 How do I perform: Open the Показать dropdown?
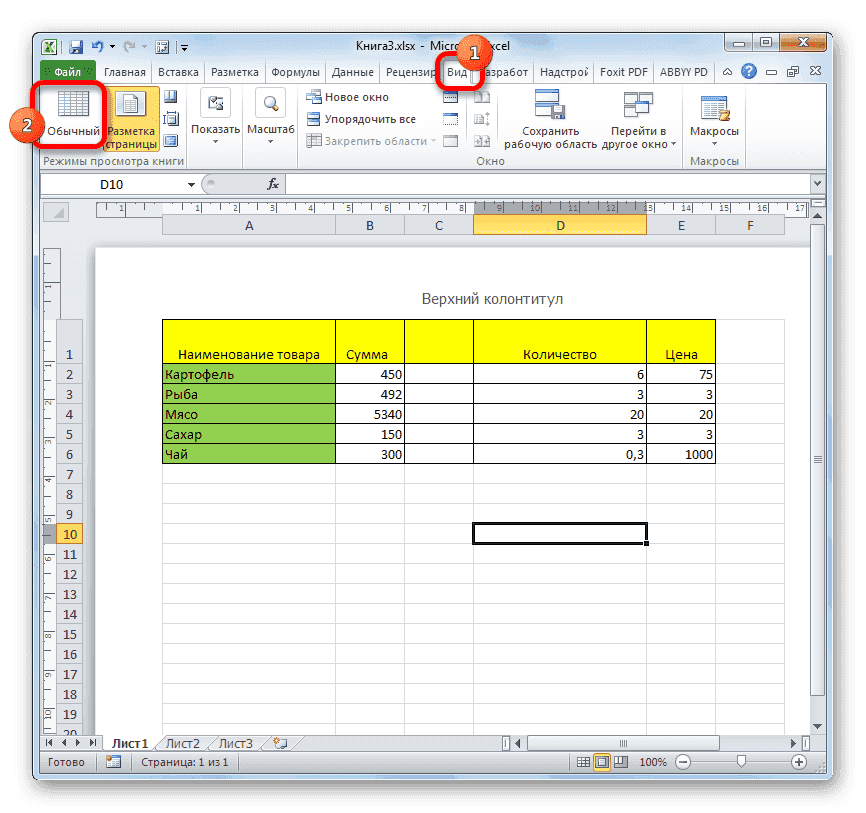tap(214, 130)
